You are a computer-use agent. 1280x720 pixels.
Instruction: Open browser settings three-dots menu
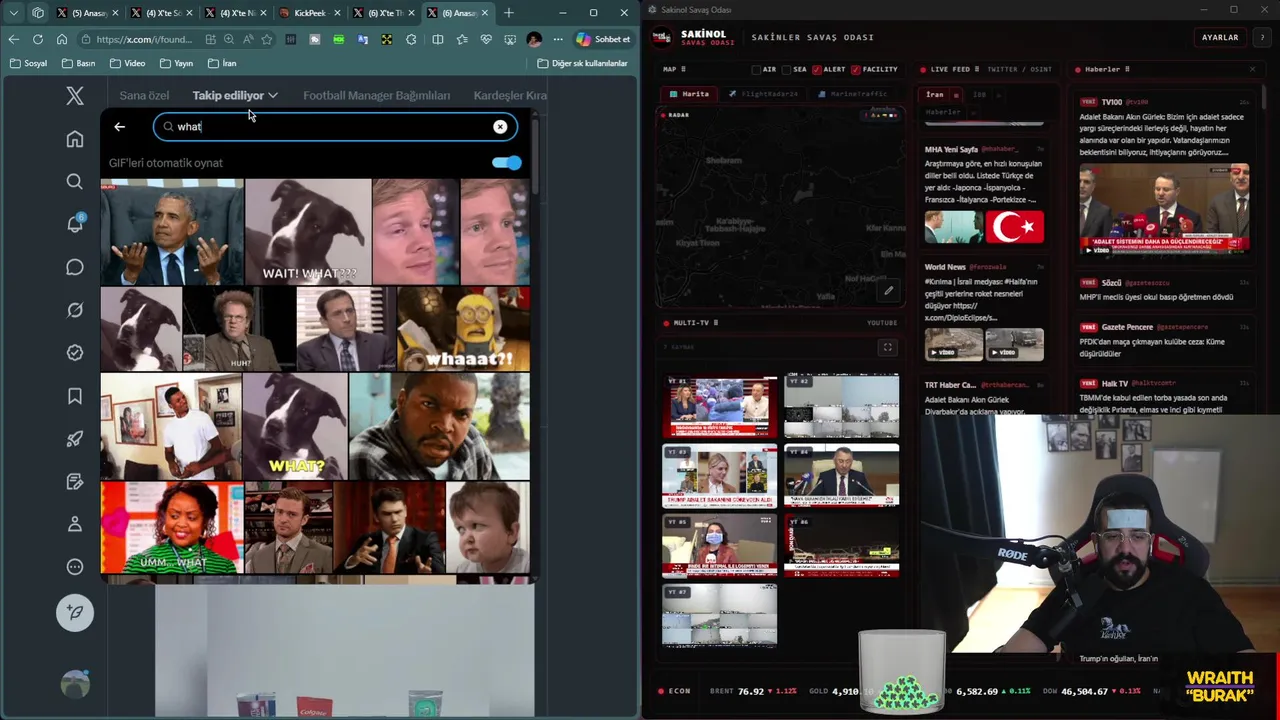(x=558, y=39)
